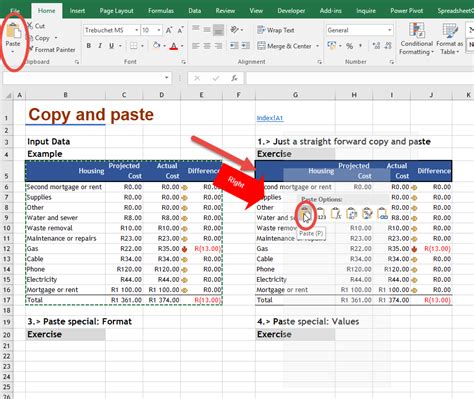Screen dimensions: 474x399
Task: Click inside the formula bar input
Action: click(x=360, y=78)
